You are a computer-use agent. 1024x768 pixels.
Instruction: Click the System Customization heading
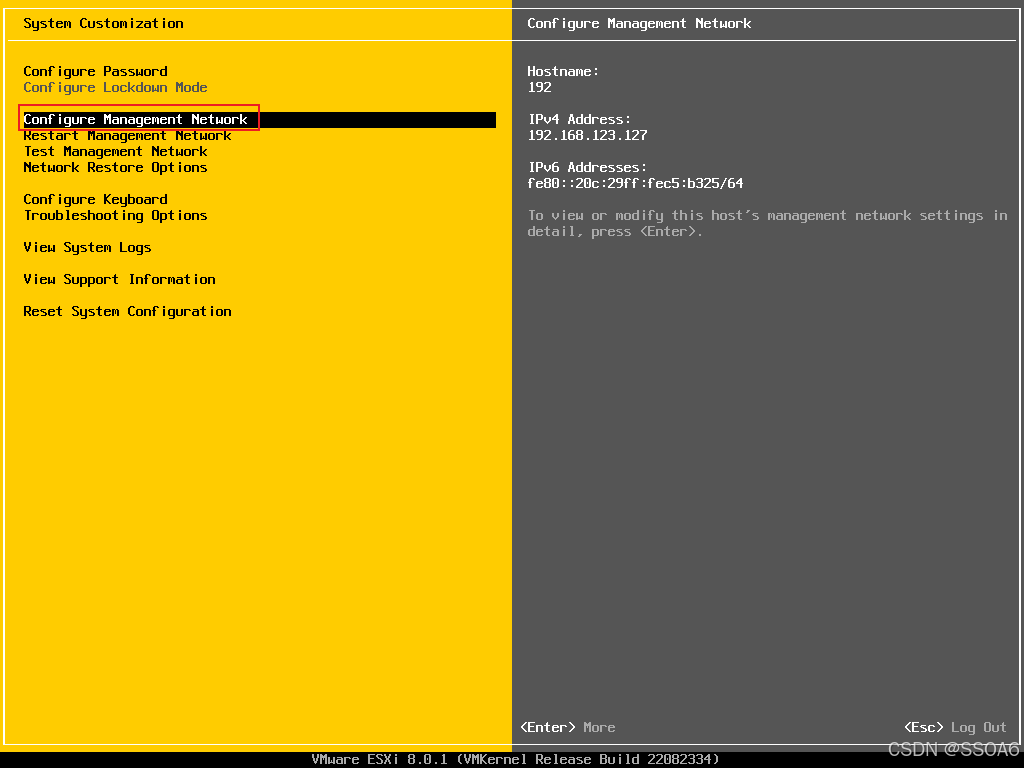(103, 24)
